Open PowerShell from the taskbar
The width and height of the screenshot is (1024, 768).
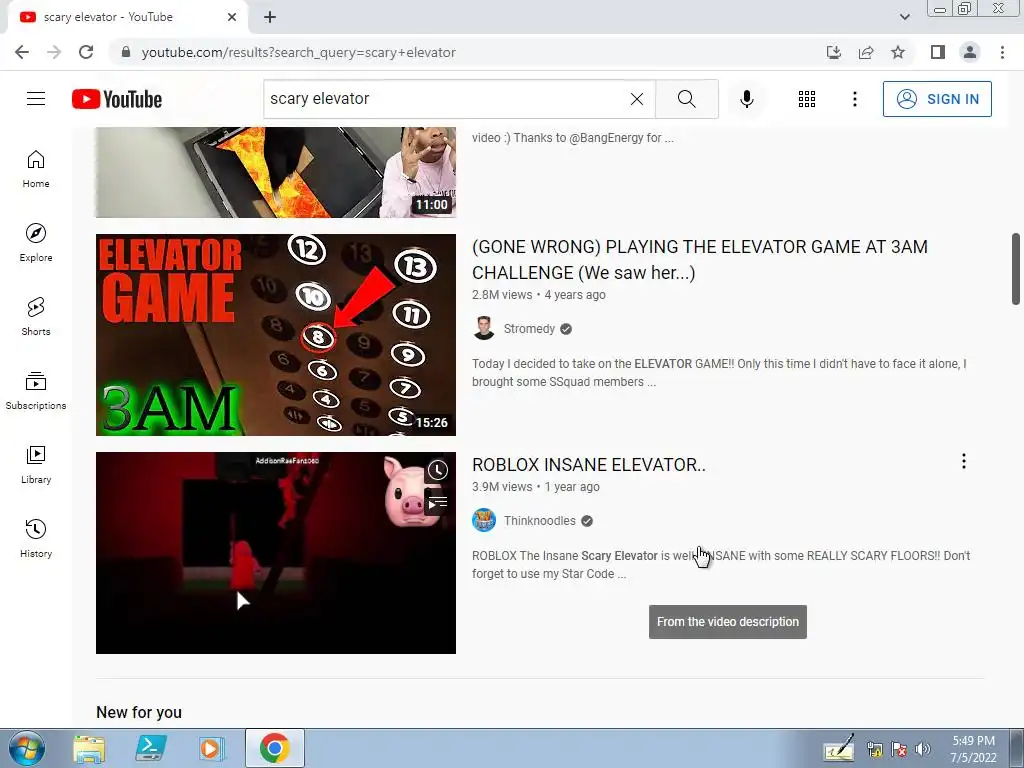pos(151,748)
